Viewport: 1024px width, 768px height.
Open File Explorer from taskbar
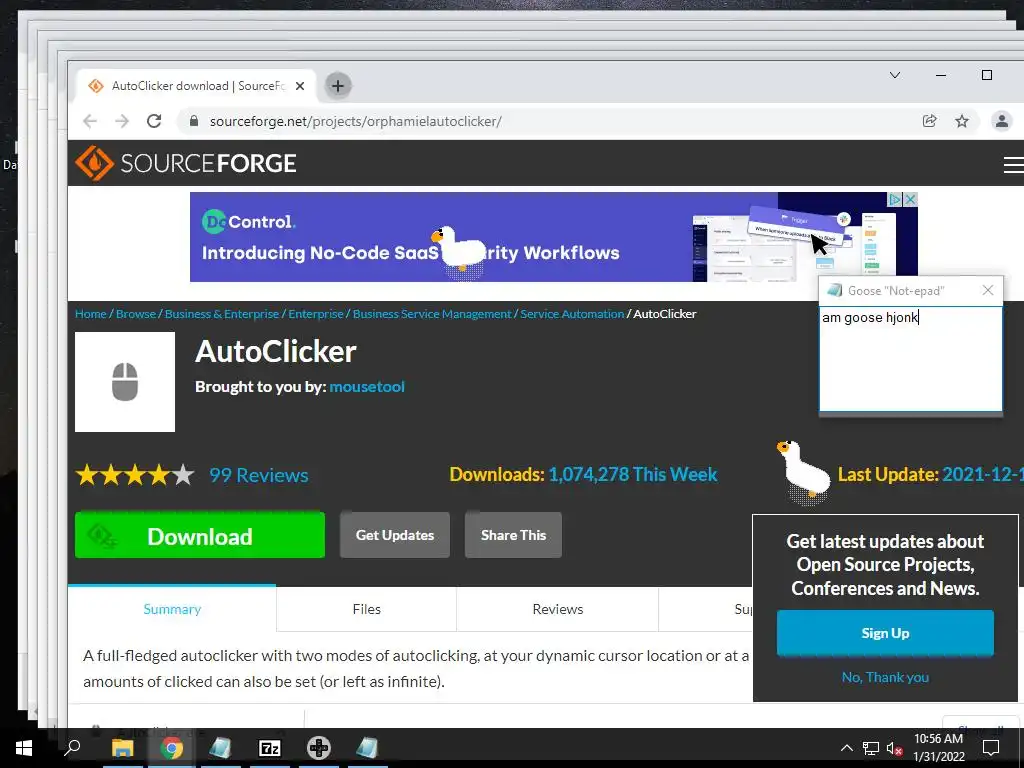[122, 748]
